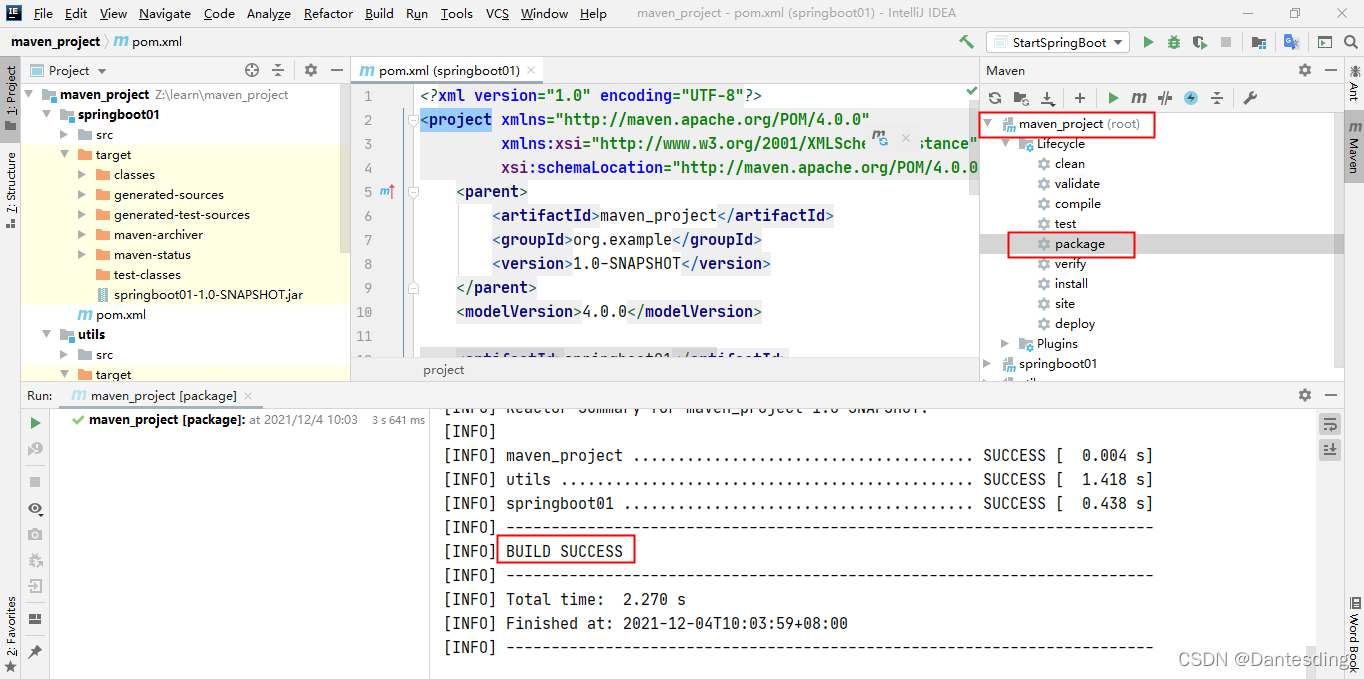Select the clean lifecycle goal
The width and height of the screenshot is (1364, 679).
pos(1069,164)
